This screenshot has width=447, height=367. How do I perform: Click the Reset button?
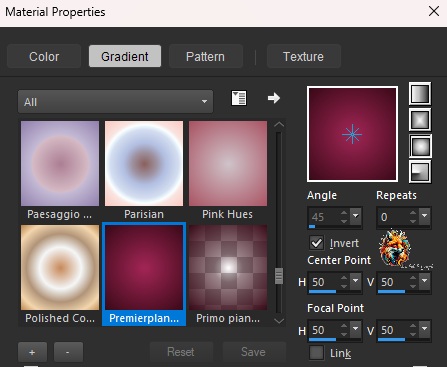[181, 352]
